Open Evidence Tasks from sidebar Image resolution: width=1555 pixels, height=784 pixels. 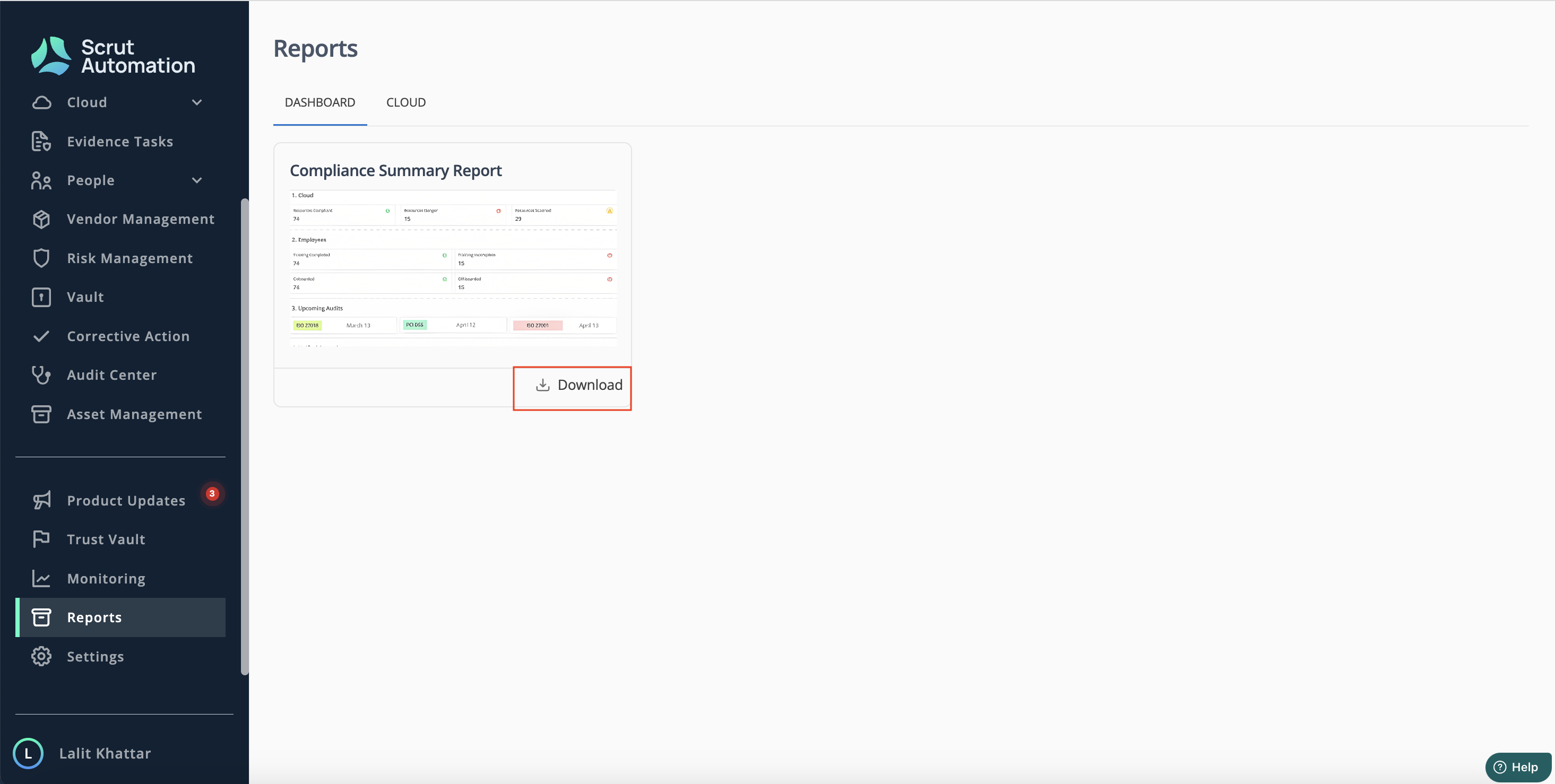(120, 141)
